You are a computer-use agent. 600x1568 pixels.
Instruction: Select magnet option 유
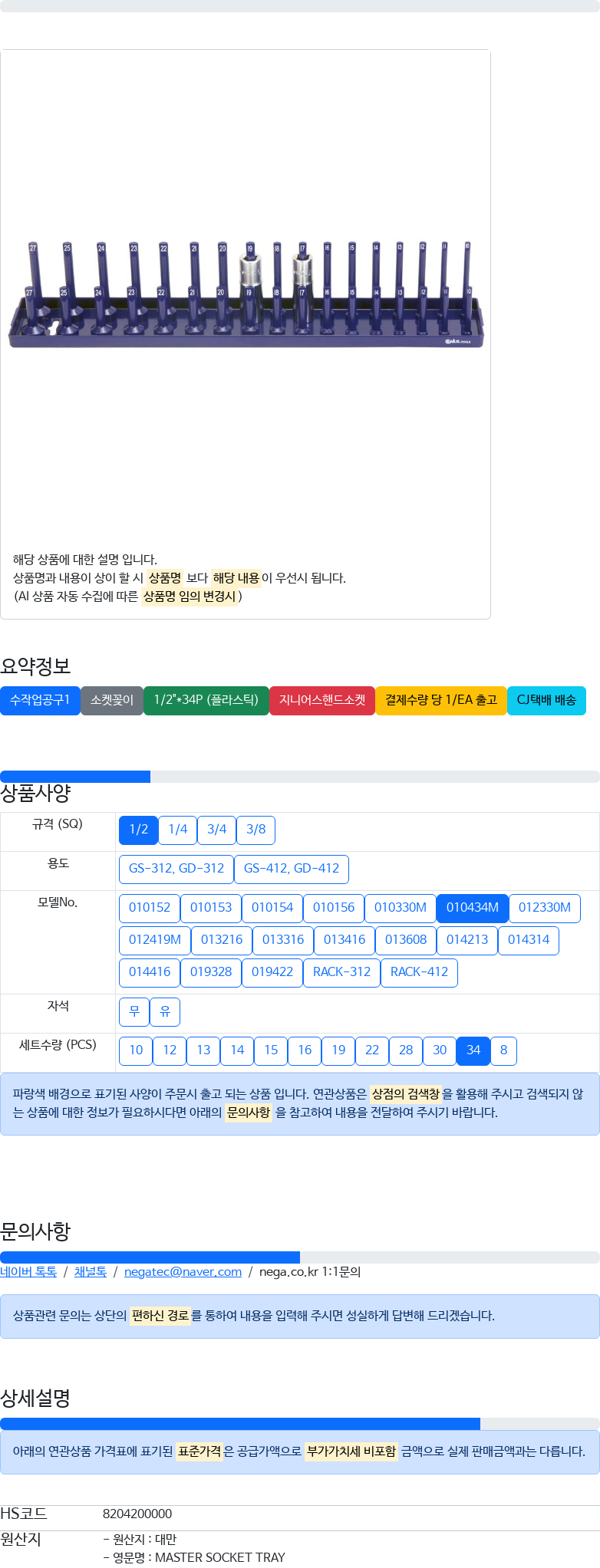(165, 1012)
